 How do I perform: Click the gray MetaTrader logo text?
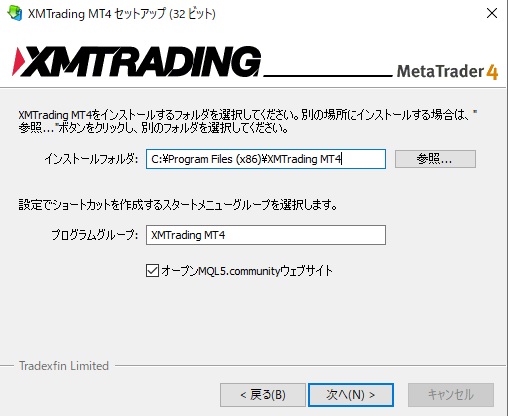point(440,71)
